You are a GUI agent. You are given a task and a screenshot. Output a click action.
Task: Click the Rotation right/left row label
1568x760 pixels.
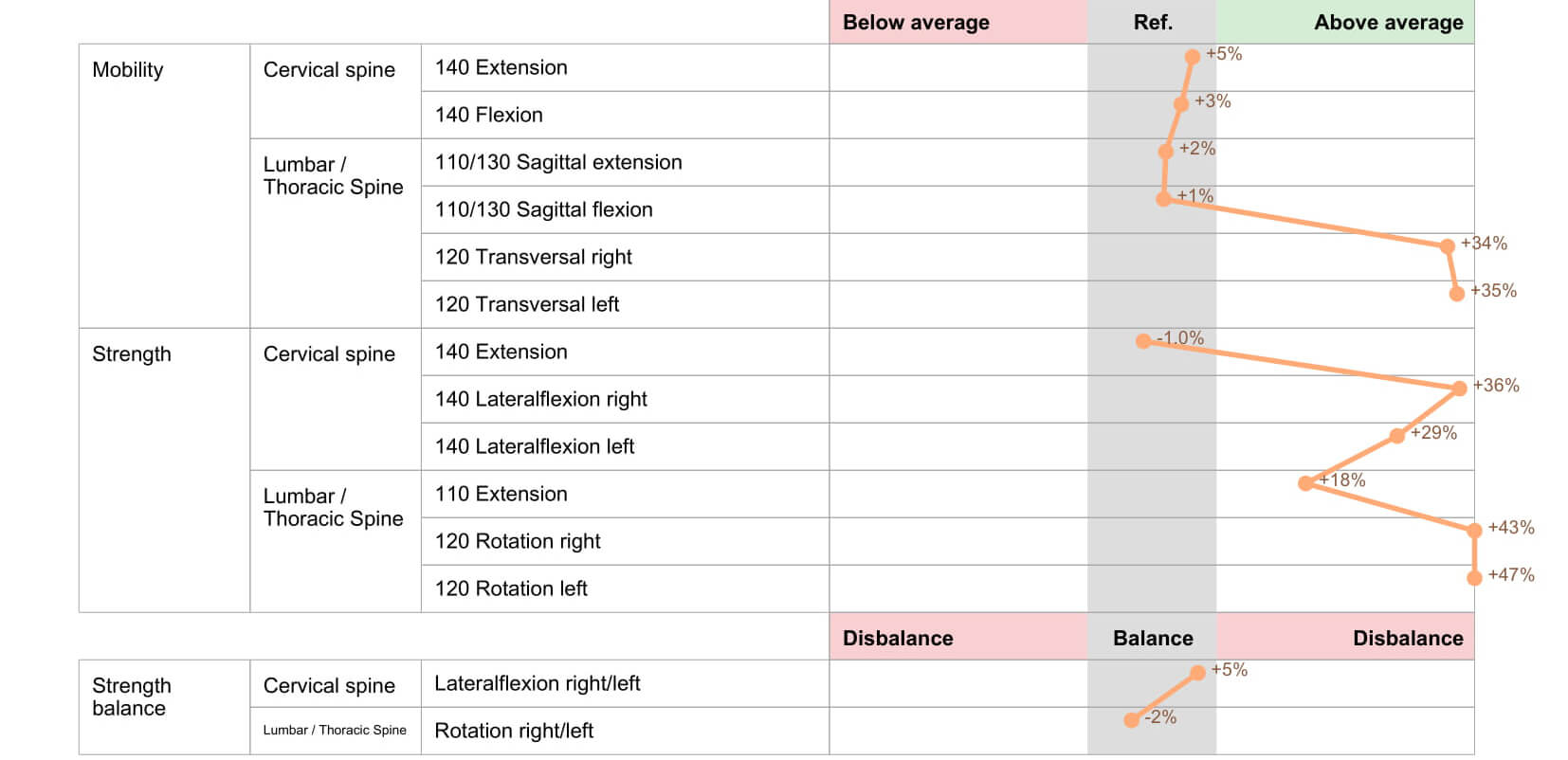513,732
